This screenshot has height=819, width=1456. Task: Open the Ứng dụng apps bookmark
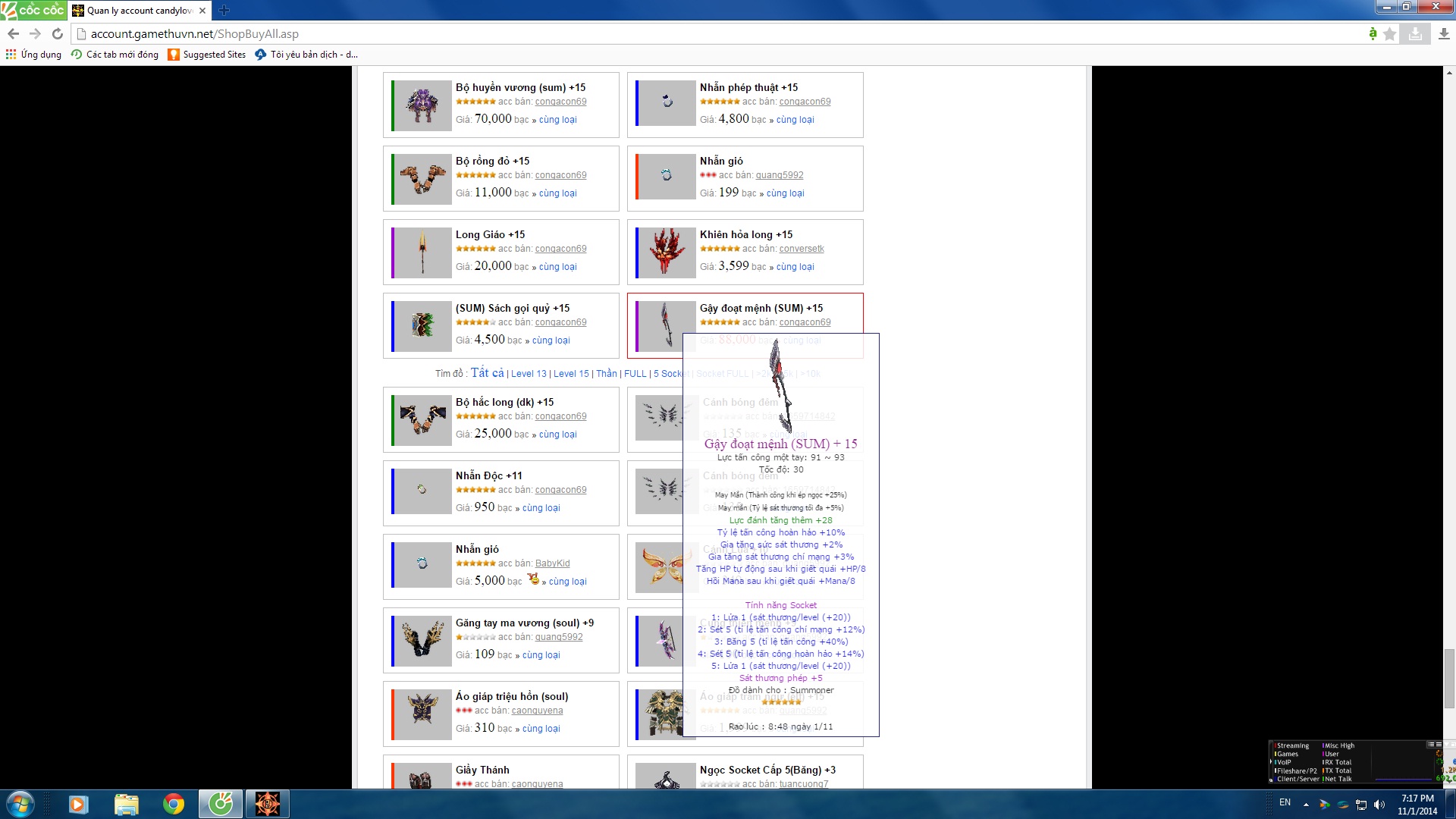33,55
